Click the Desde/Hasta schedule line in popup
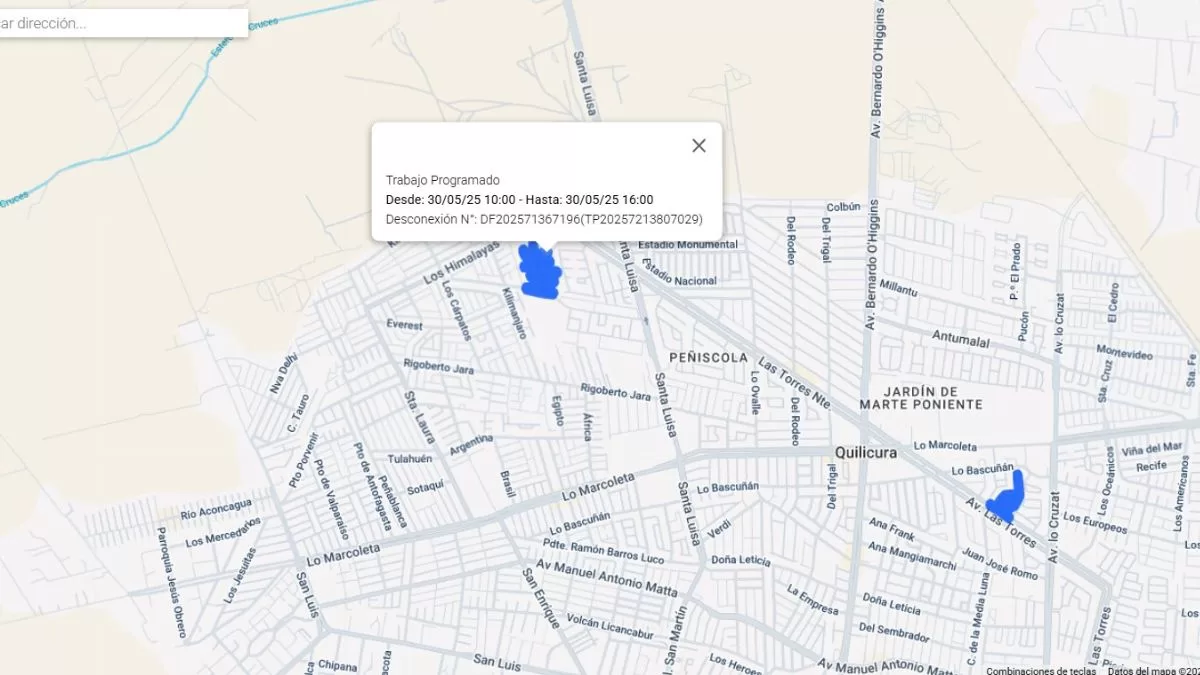The height and width of the screenshot is (675, 1200). point(519,200)
